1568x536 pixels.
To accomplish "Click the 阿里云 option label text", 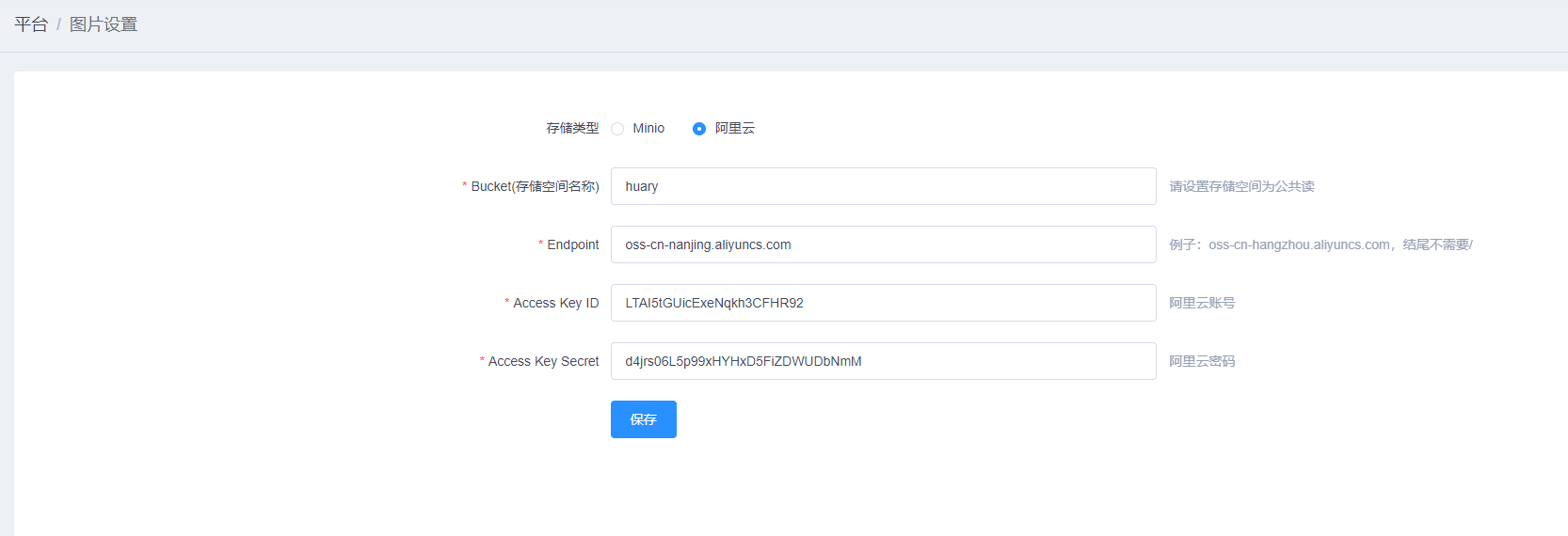I will (x=734, y=129).
